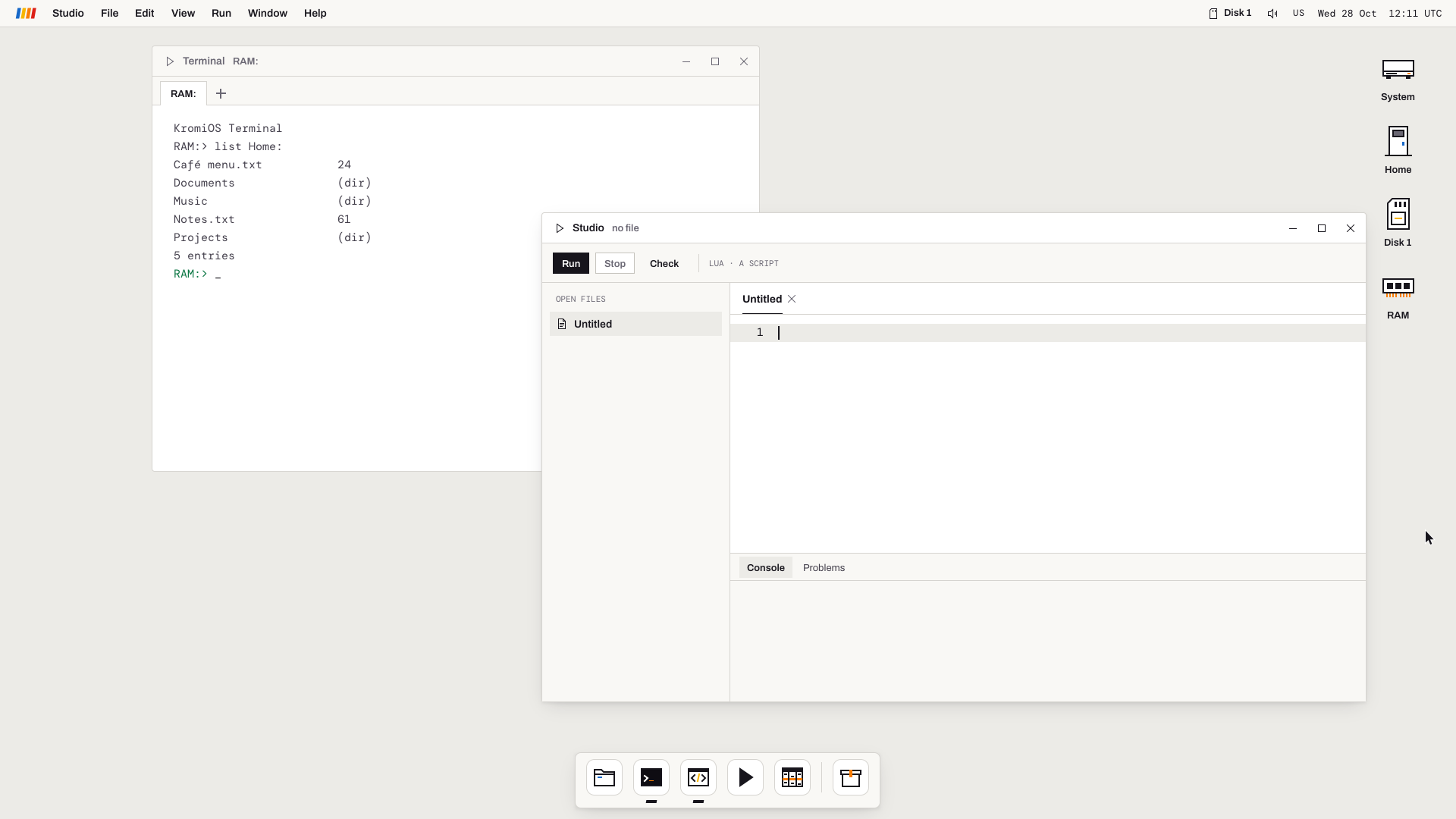Open the Terminal app in the dock

[x=651, y=778]
